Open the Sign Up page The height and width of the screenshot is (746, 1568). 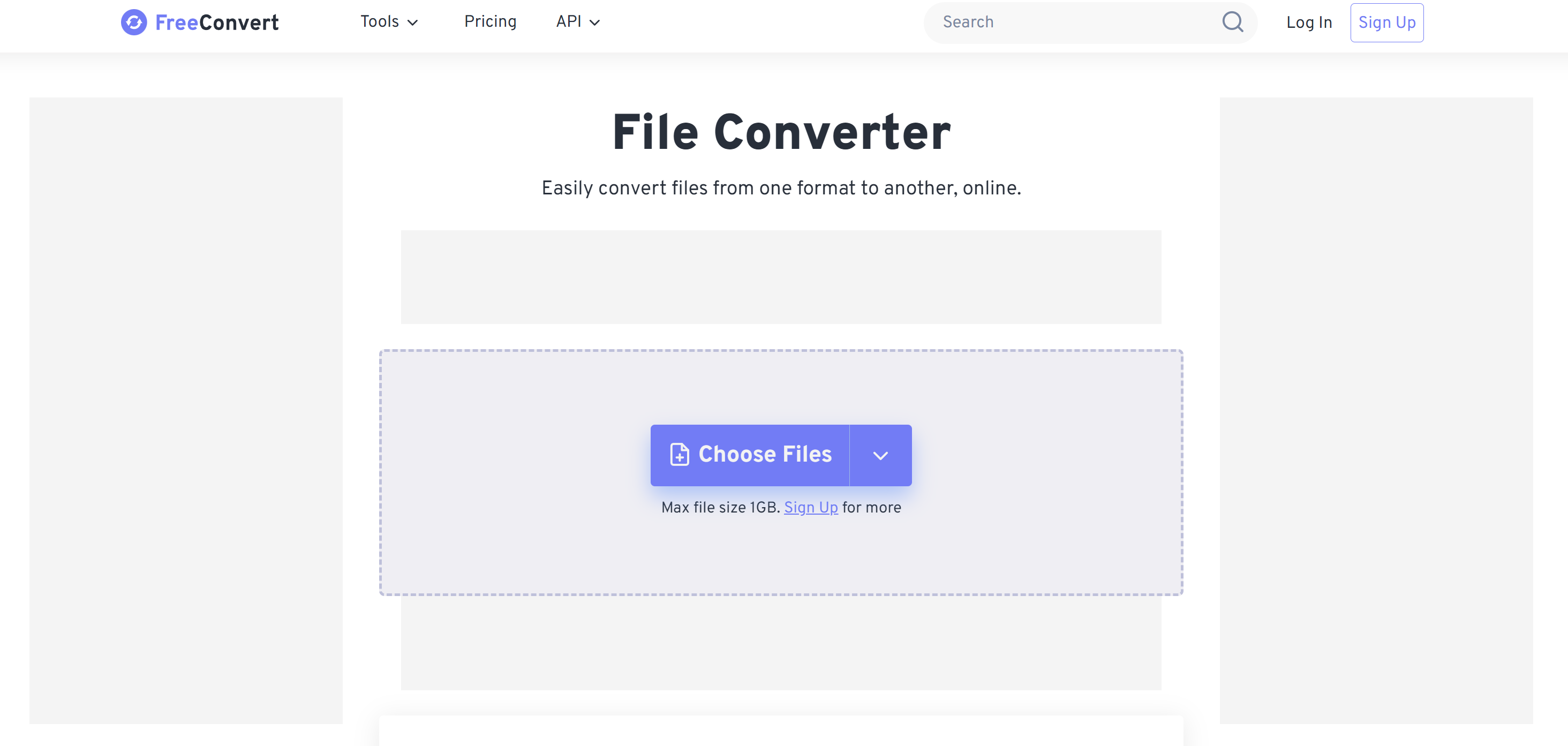[x=1386, y=22]
